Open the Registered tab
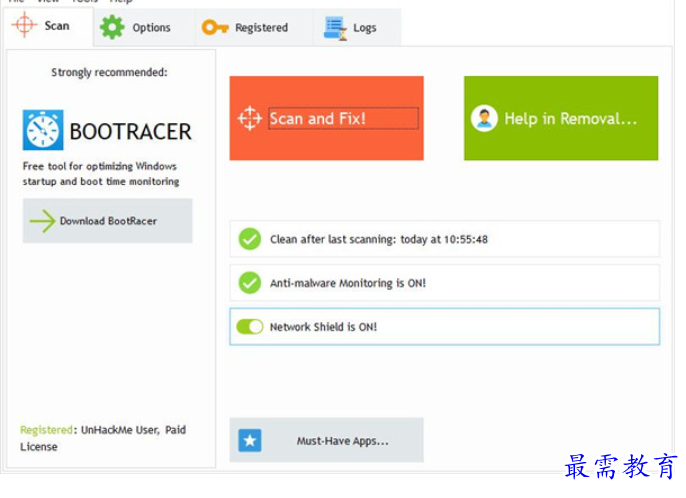The width and height of the screenshot is (686, 498). (x=254, y=28)
